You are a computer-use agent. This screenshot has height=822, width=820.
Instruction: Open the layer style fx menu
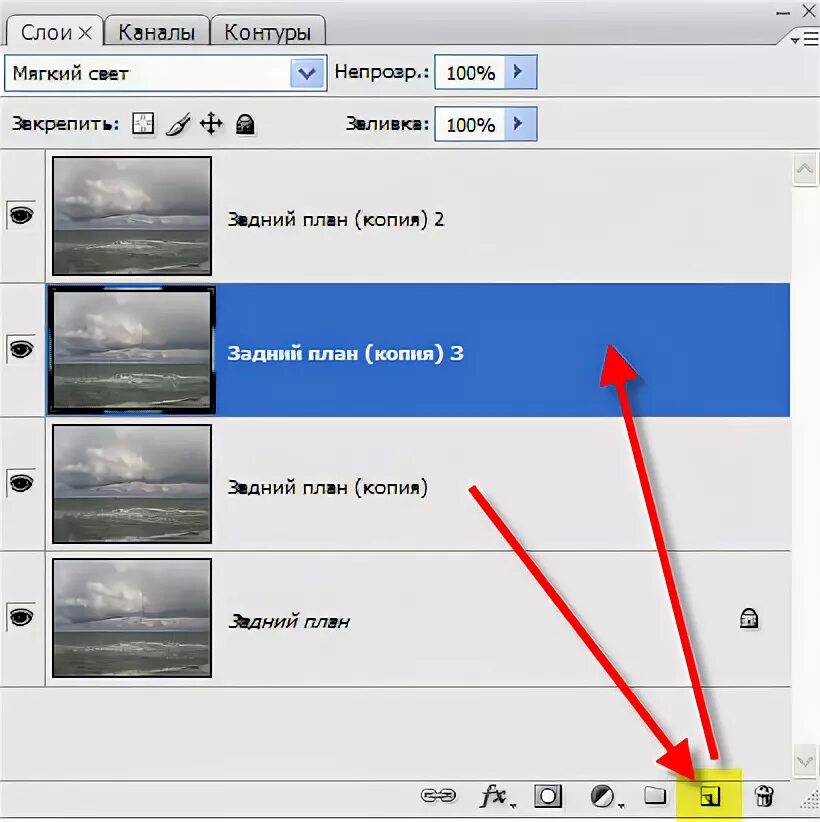(495, 796)
